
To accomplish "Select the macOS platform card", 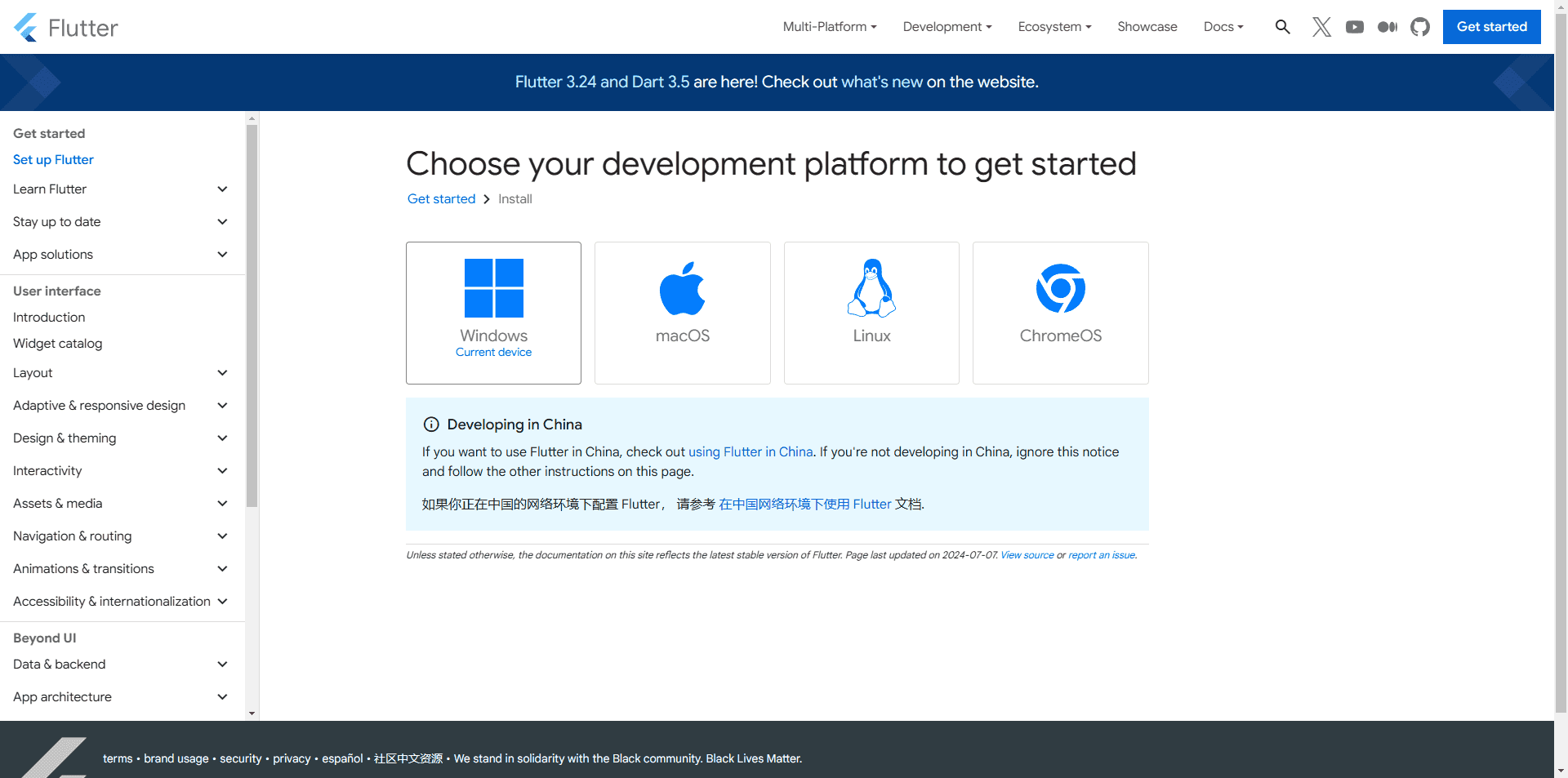I will click(x=683, y=313).
